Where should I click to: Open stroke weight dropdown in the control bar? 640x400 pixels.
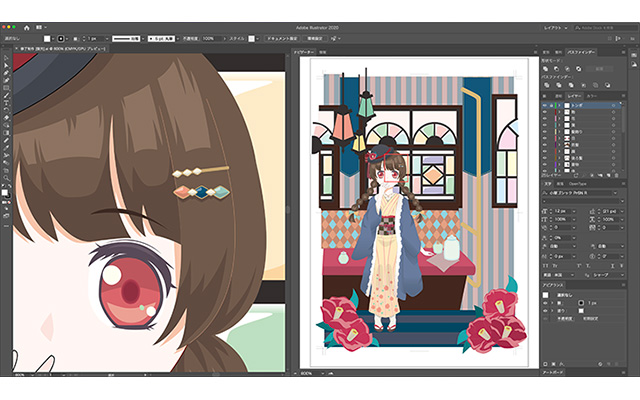coord(107,38)
